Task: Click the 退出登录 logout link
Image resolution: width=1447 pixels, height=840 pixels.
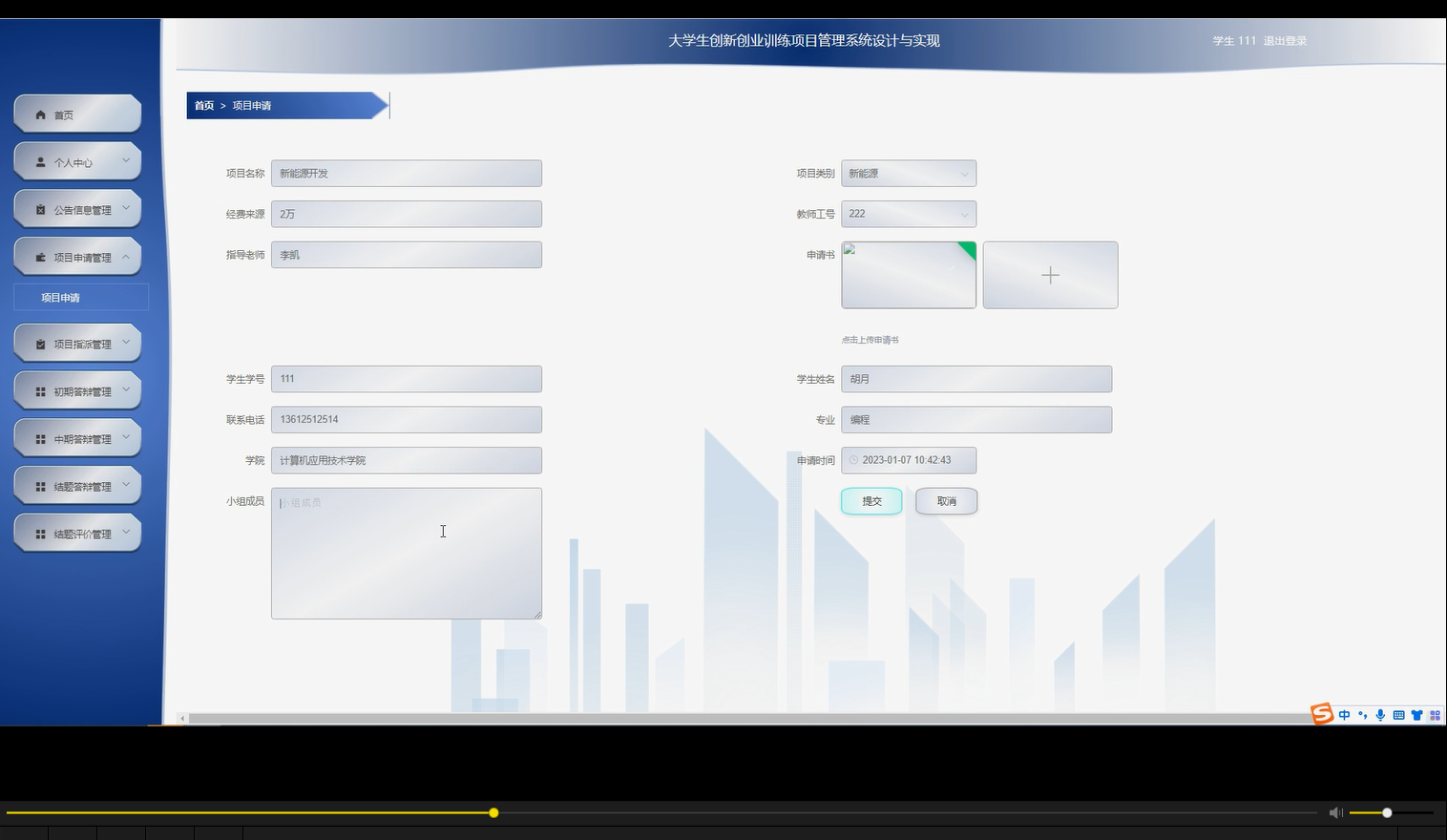Action: point(1286,40)
